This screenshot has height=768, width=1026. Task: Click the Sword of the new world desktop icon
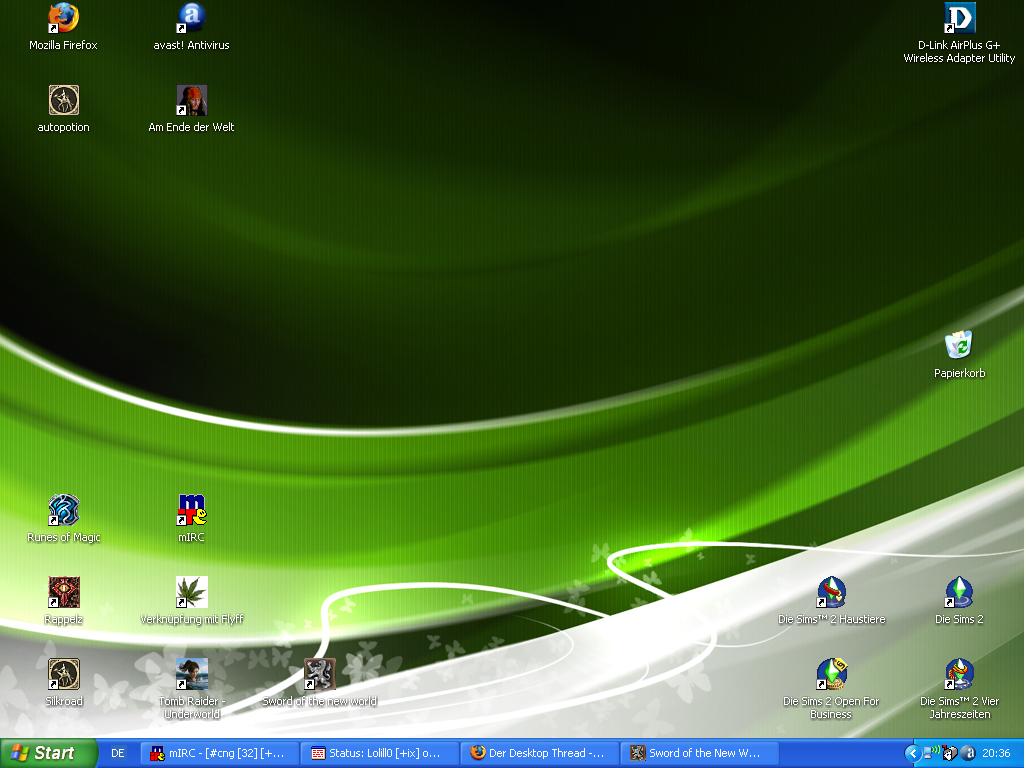(319, 674)
